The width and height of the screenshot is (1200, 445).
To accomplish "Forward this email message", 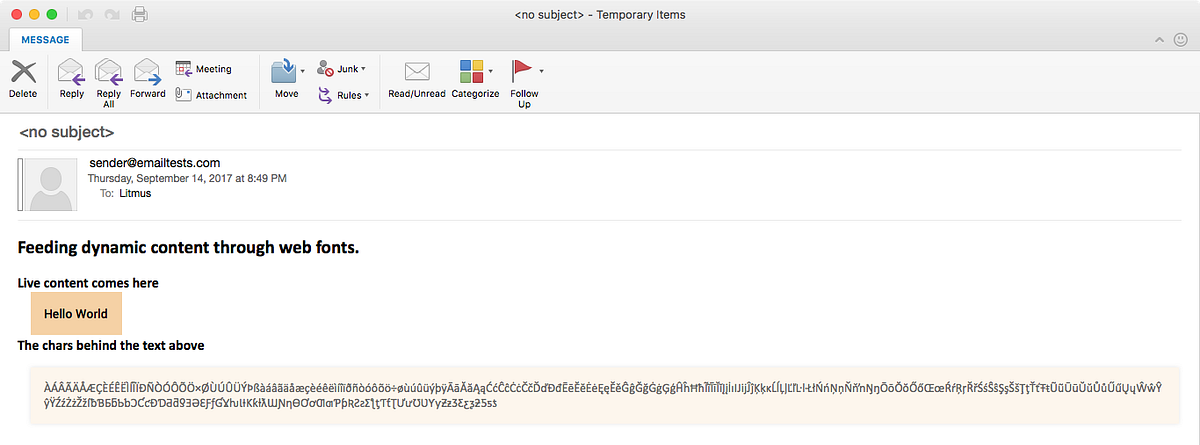I will tap(147, 74).
